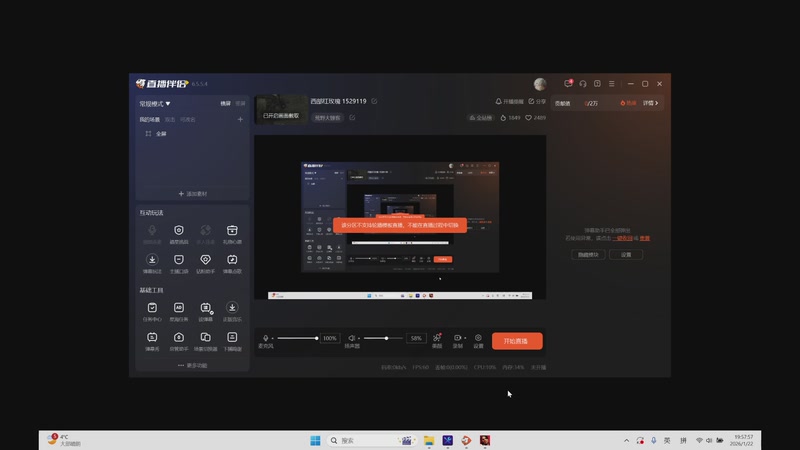Image resolution: width=800 pixels, height=450 pixels.
Task: Click the taskbar 搜索 search box
Action: 371,440
